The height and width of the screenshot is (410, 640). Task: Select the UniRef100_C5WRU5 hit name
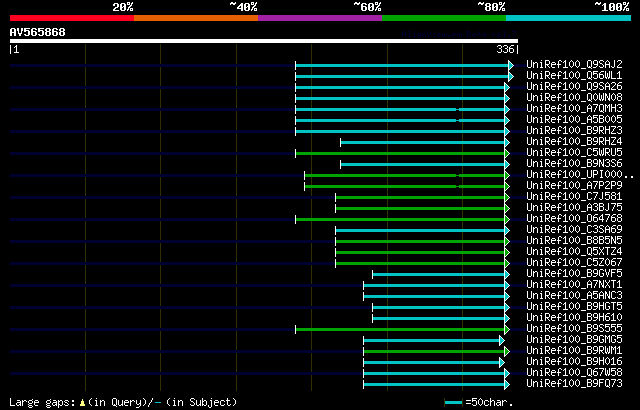pos(574,153)
